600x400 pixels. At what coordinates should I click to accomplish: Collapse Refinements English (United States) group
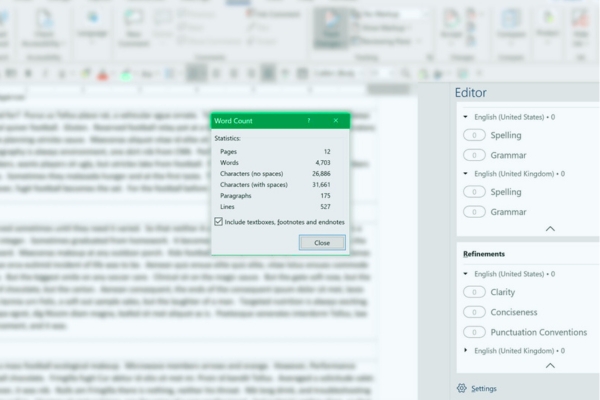[465, 274]
